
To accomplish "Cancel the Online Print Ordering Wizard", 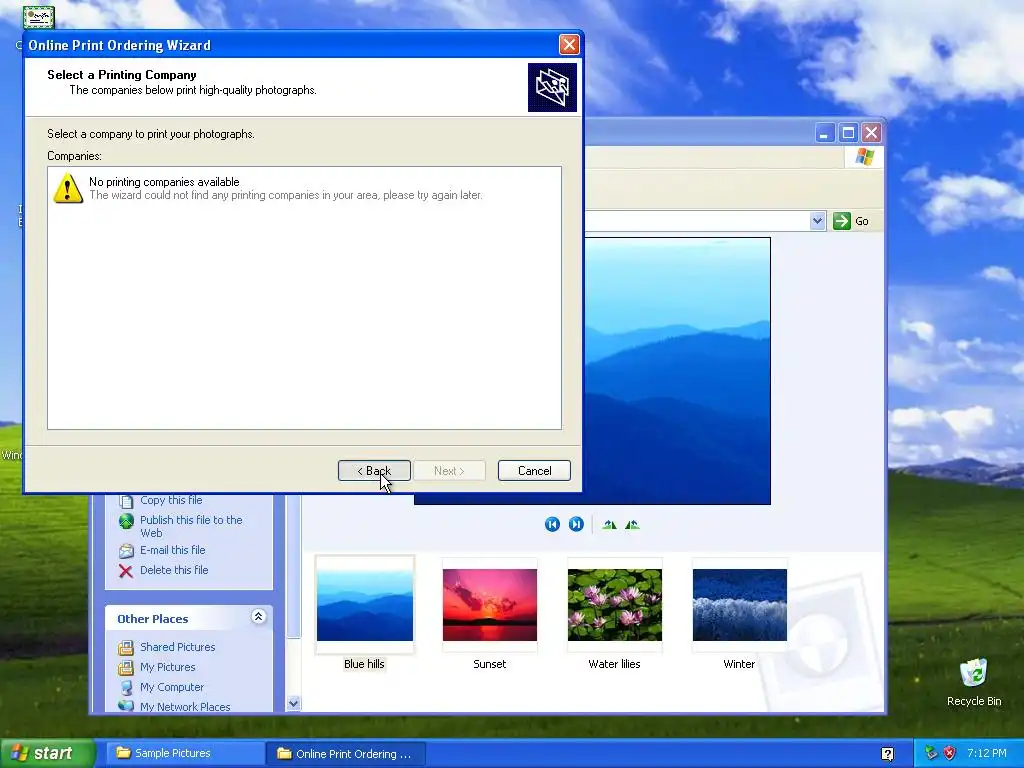I will point(534,471).
